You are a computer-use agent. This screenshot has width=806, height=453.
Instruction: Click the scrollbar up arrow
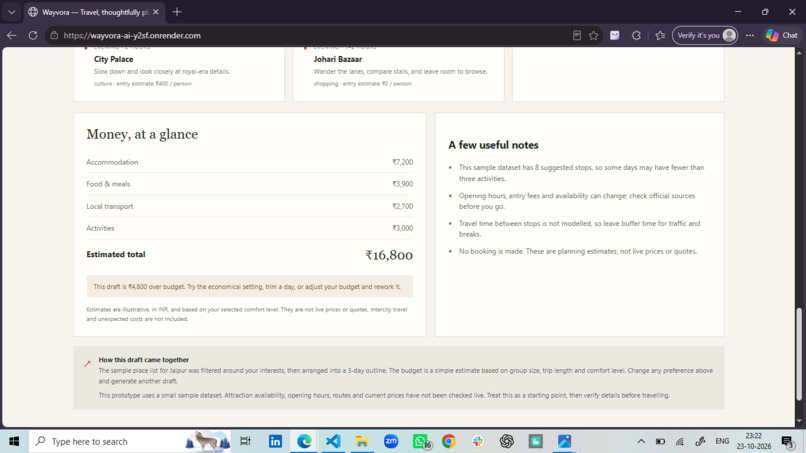click(x=799, y=52)
